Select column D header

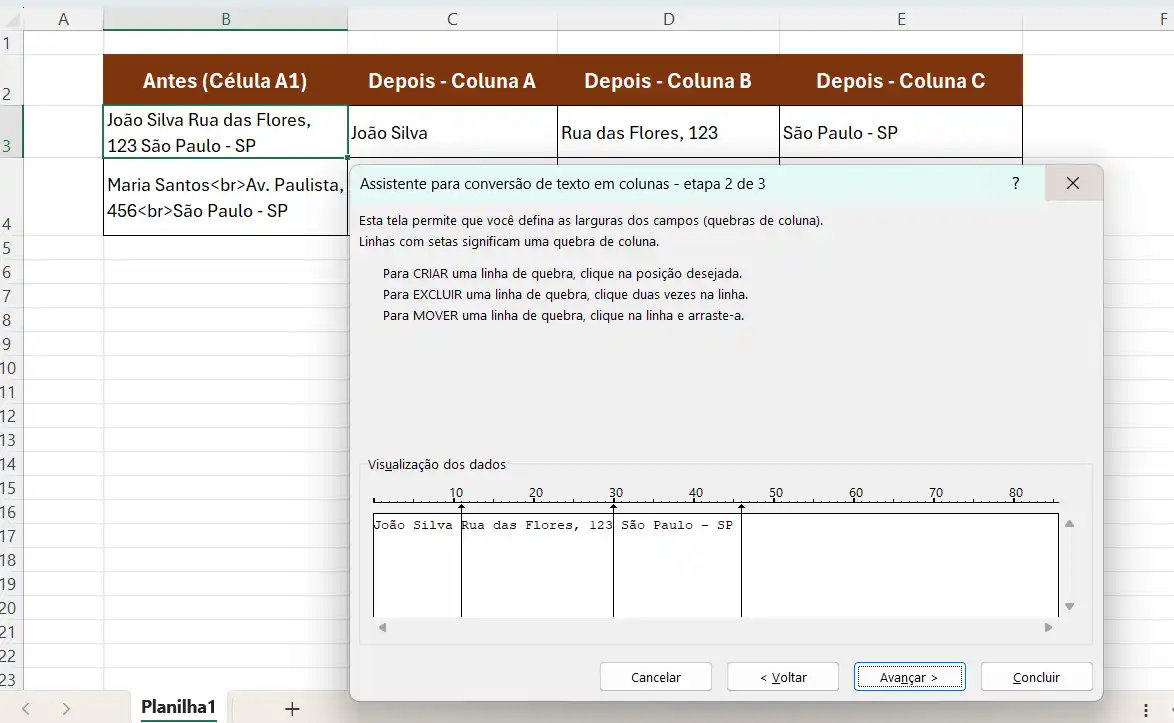pos(668,19)
